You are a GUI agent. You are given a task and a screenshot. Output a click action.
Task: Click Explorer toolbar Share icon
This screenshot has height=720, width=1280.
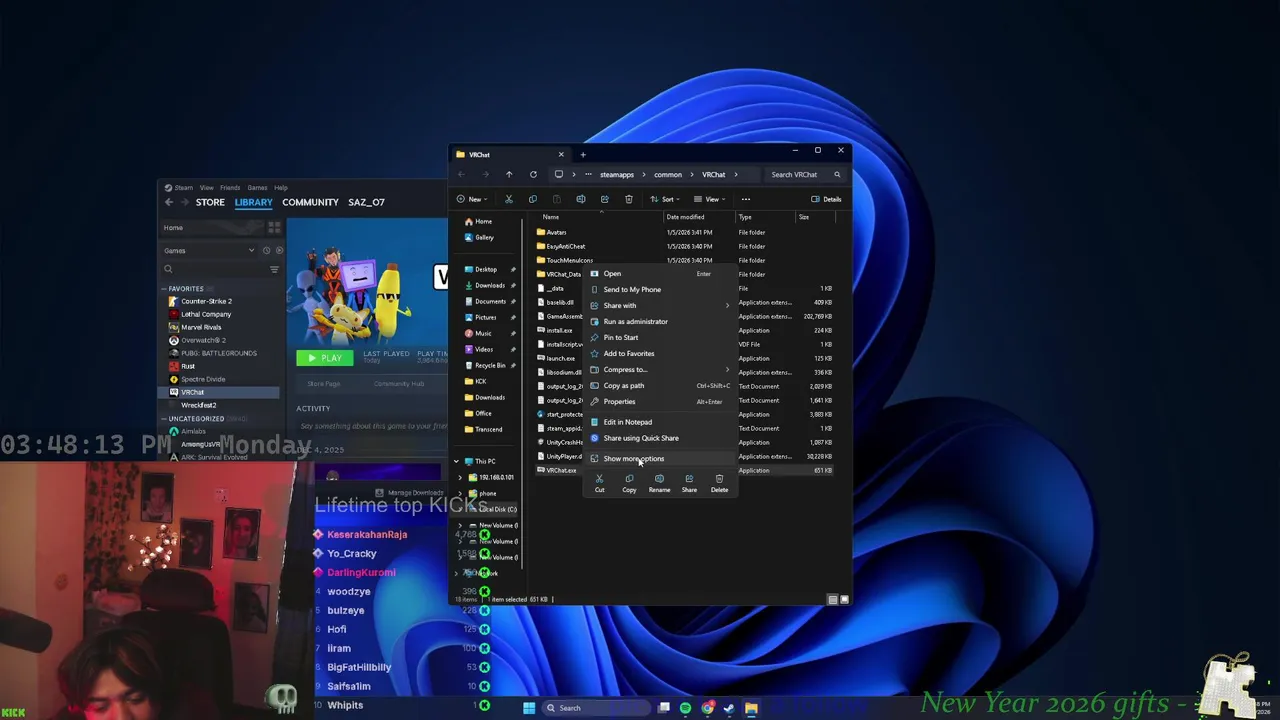click(x=604, y=199)
